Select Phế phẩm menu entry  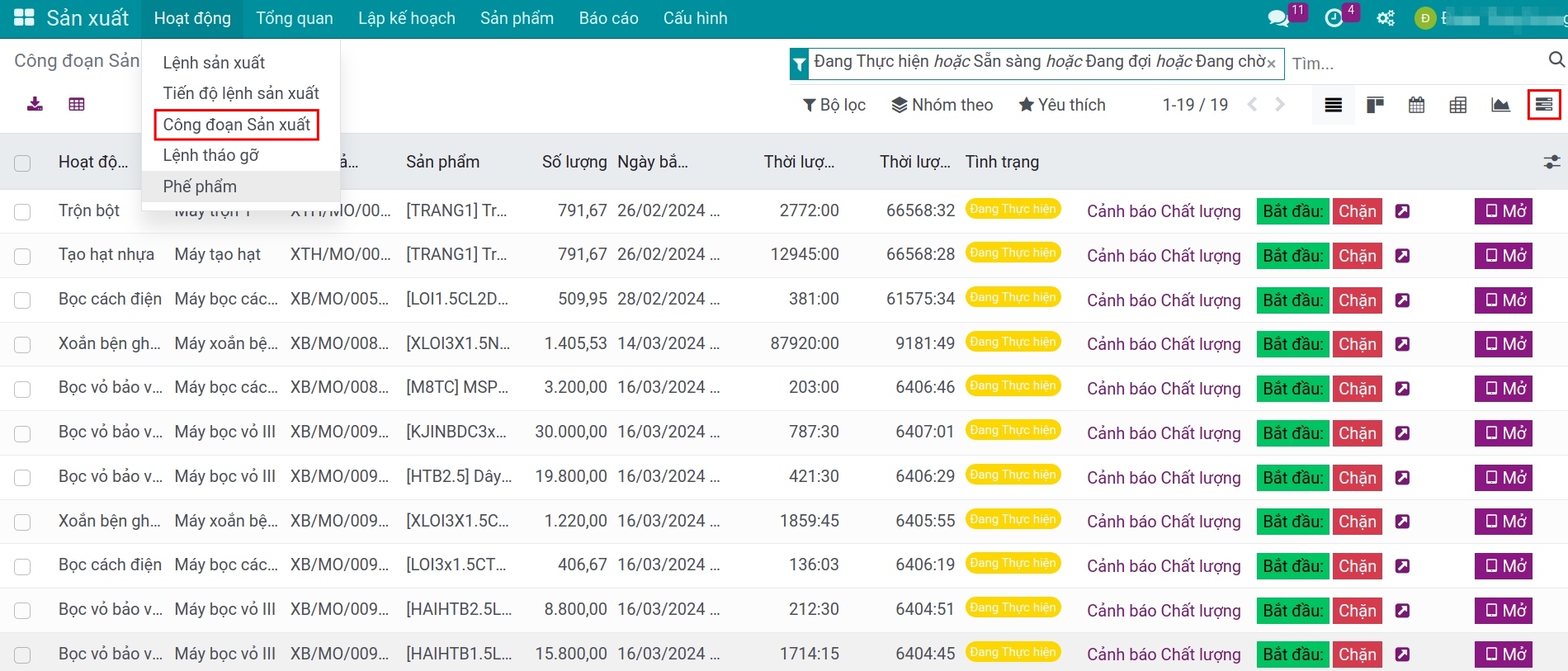241,187
